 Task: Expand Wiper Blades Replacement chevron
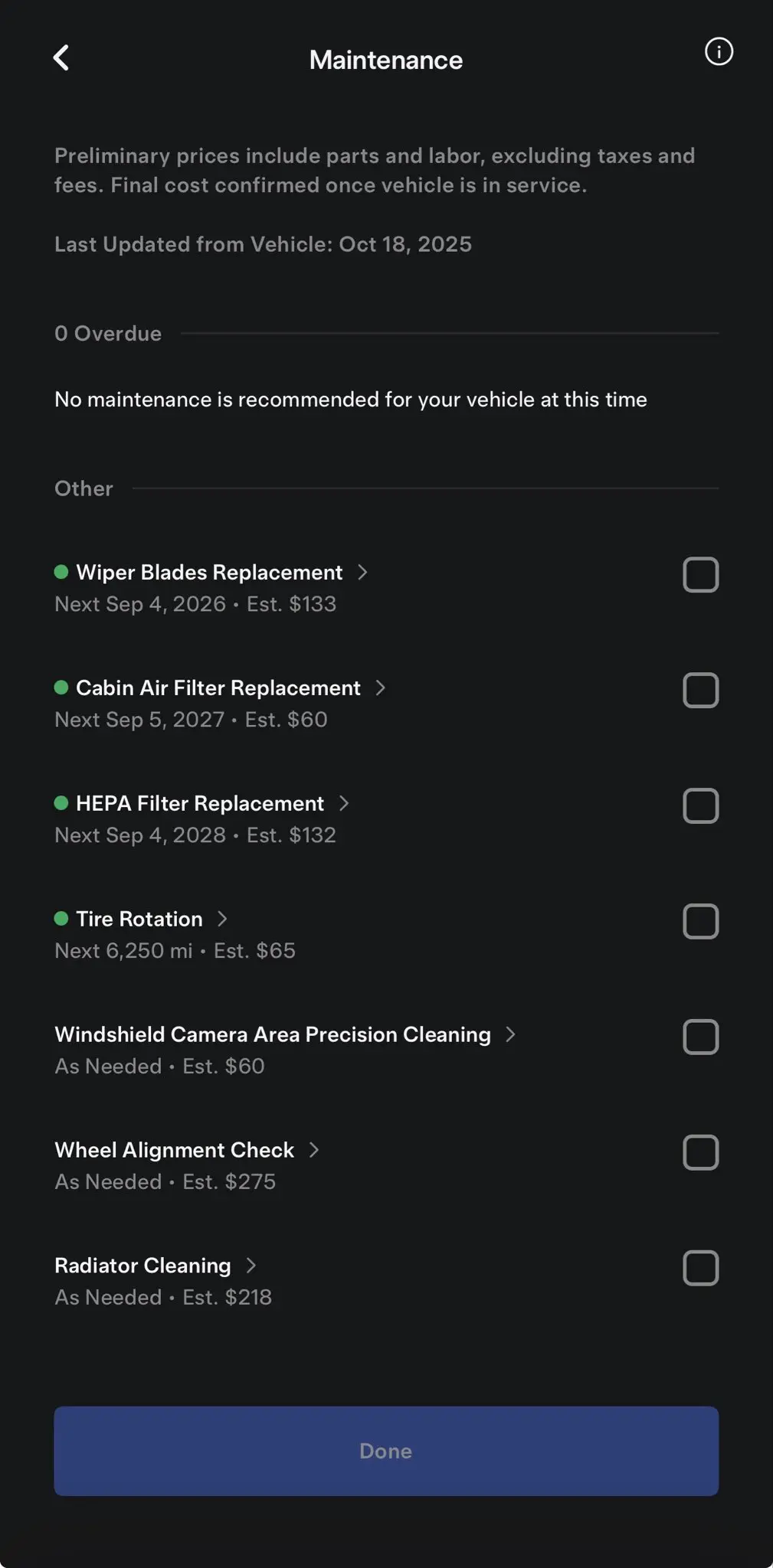point(363,572)
